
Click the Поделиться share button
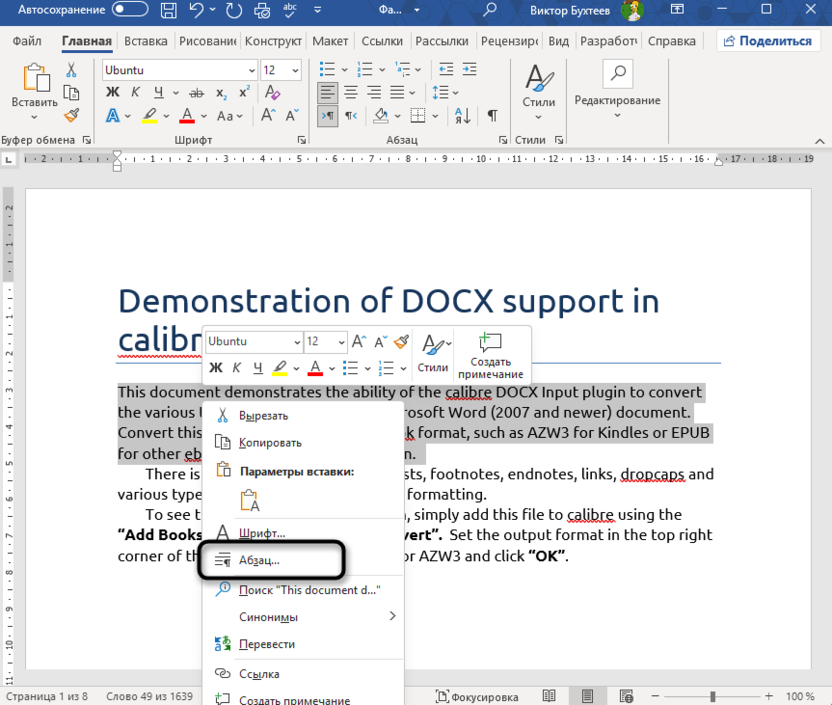click(x=768, y=41)
